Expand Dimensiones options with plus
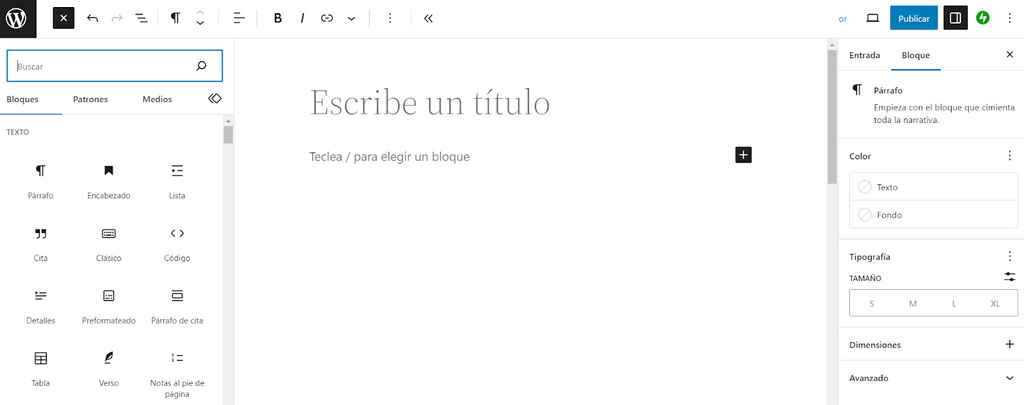1024x405 pixels. pos(1009,344)
